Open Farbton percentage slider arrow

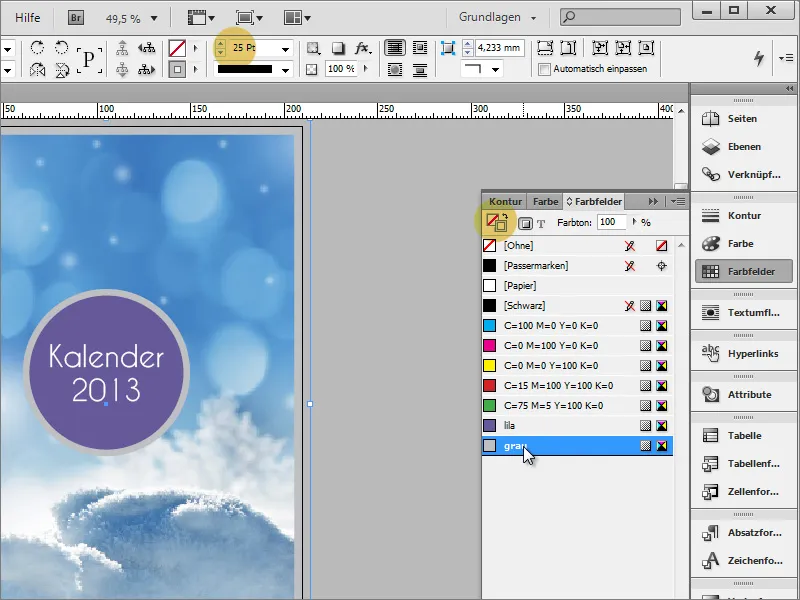634,222
